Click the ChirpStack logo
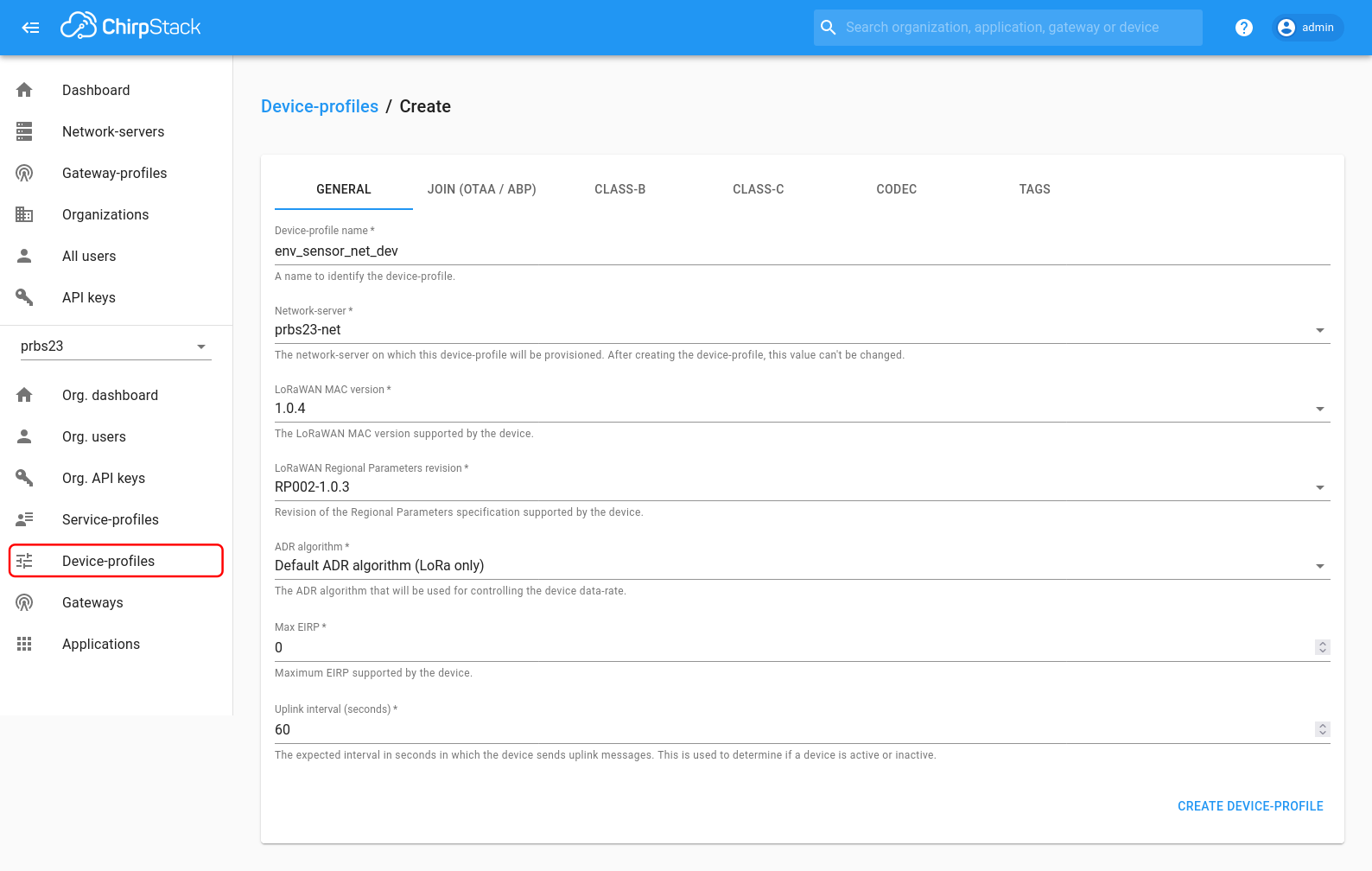Screen dimensions: 1372x871 pos(130,27)
